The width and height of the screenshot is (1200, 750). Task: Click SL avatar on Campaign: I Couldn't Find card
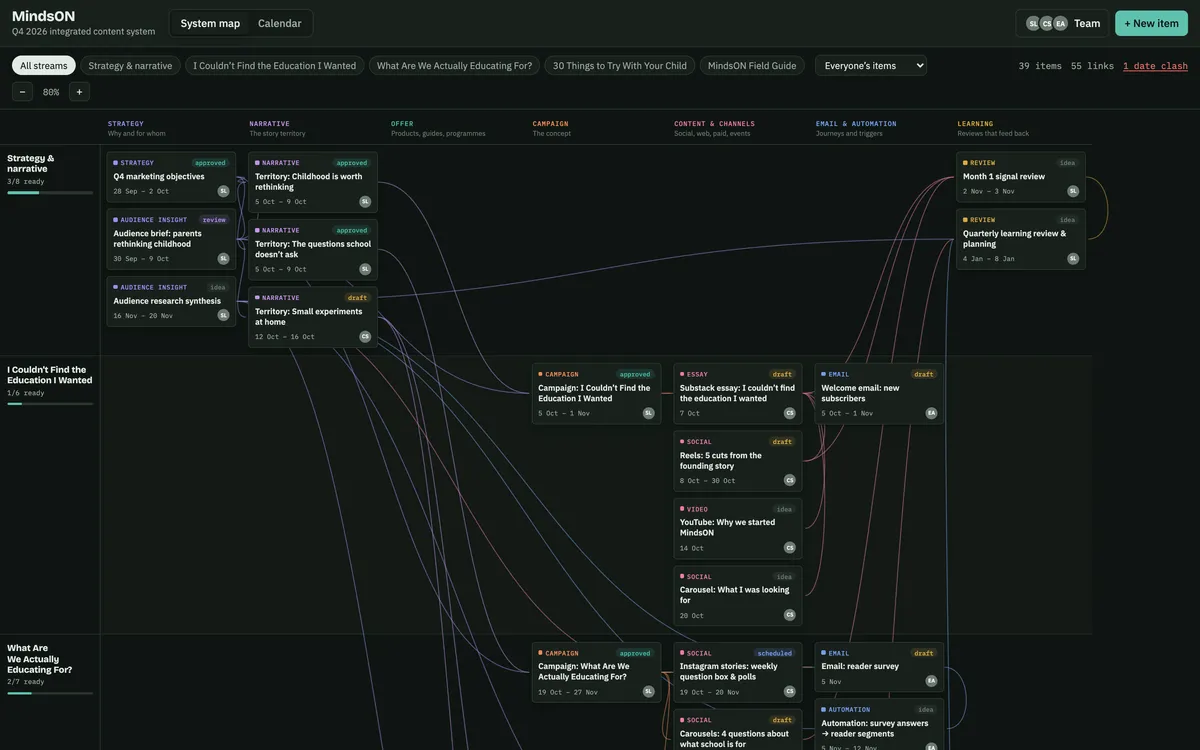[648, 413]
